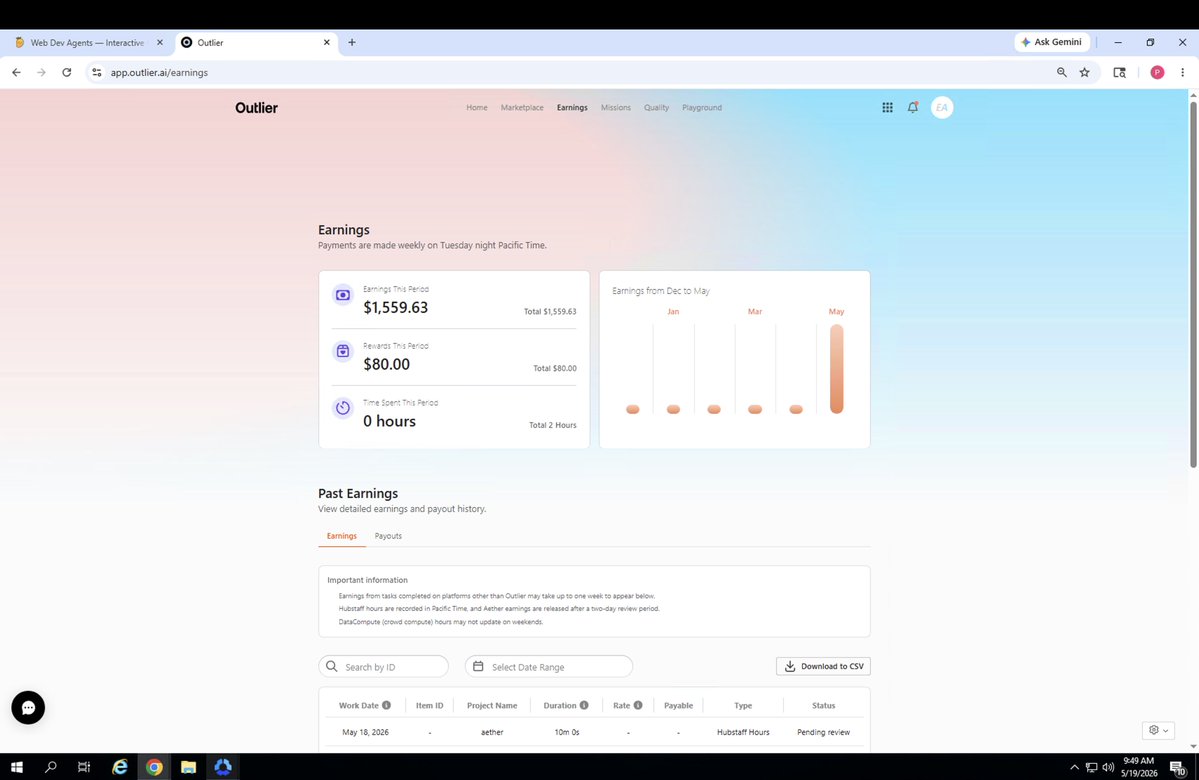The width and height of the screenshot is (1199, 780).
Task: Click the Mar marker in earnings chart
Action: coord(755,409)
